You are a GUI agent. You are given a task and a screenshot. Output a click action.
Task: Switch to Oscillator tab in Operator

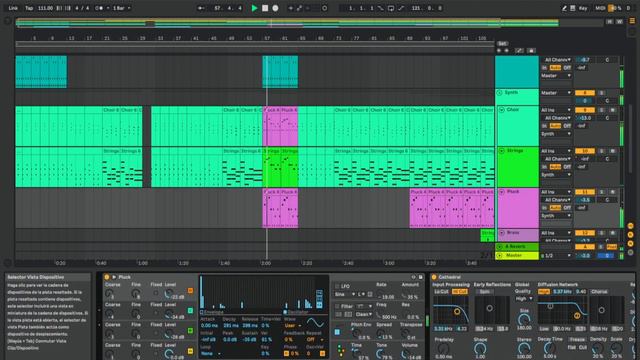coord(296,312)
